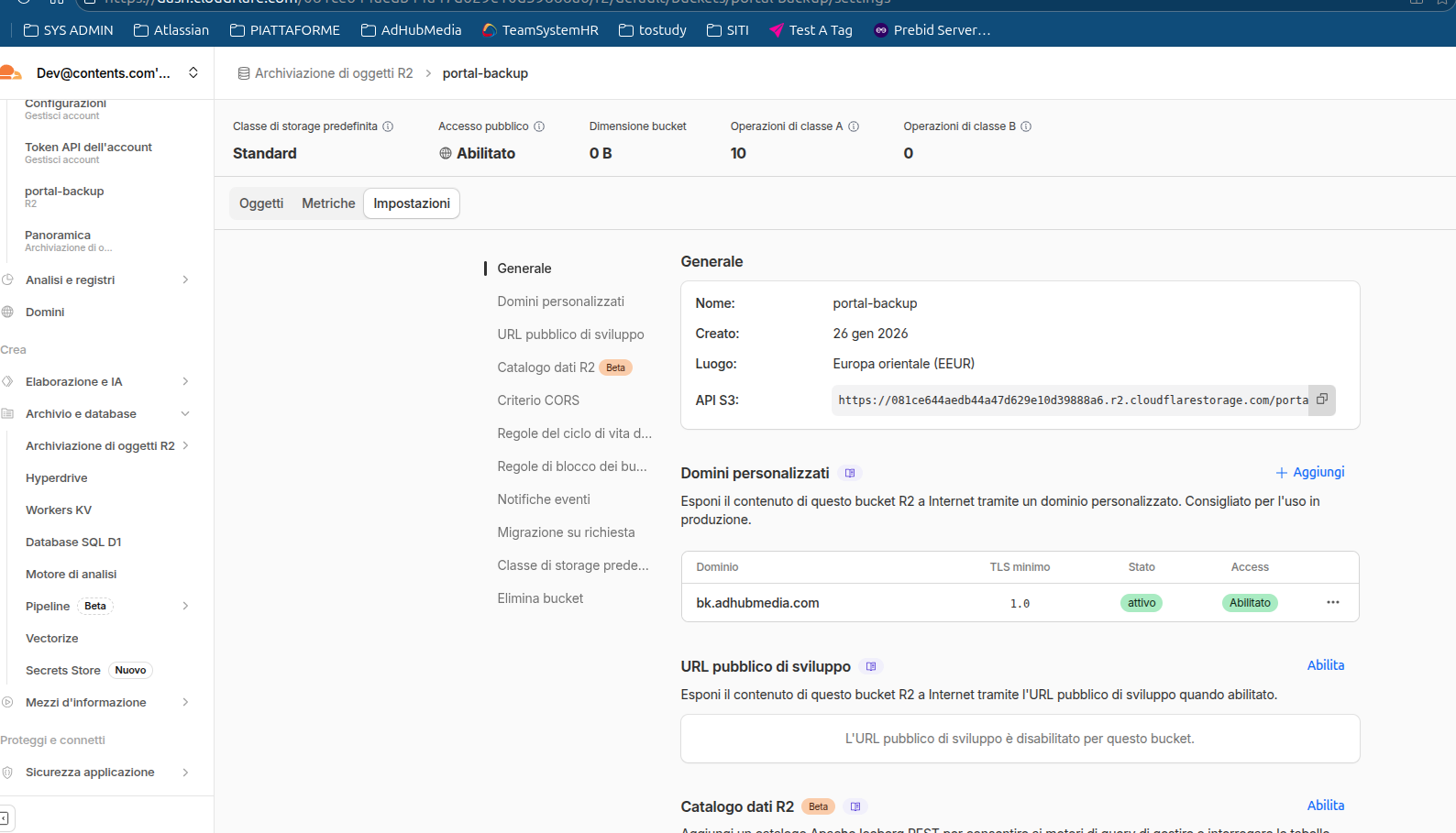Switch to the Oggetti tab

pos(261,203)
